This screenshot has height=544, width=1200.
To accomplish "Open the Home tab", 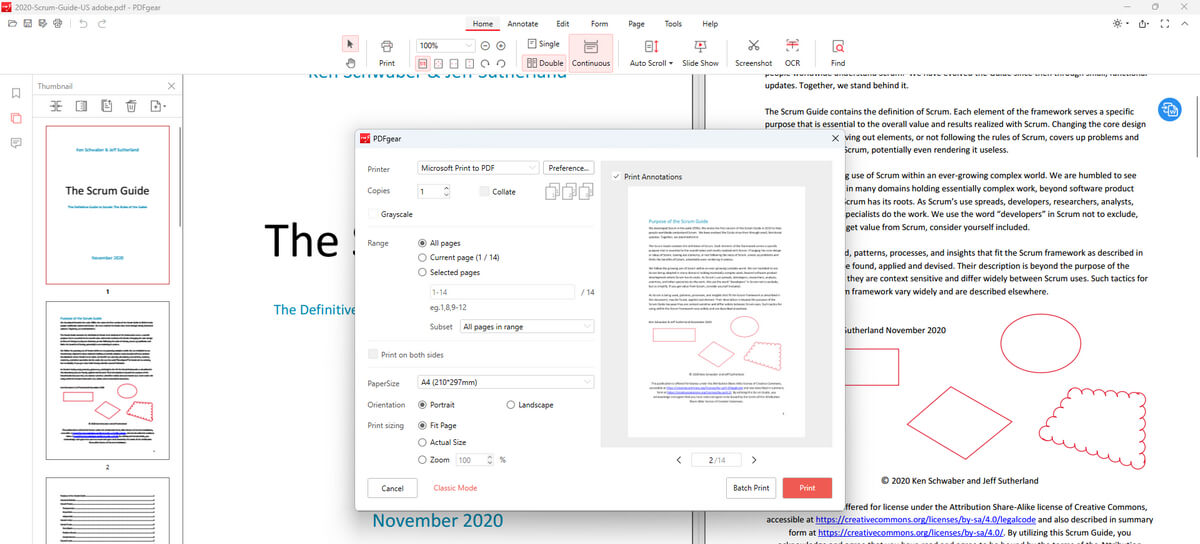I will (x=483, y=23).
